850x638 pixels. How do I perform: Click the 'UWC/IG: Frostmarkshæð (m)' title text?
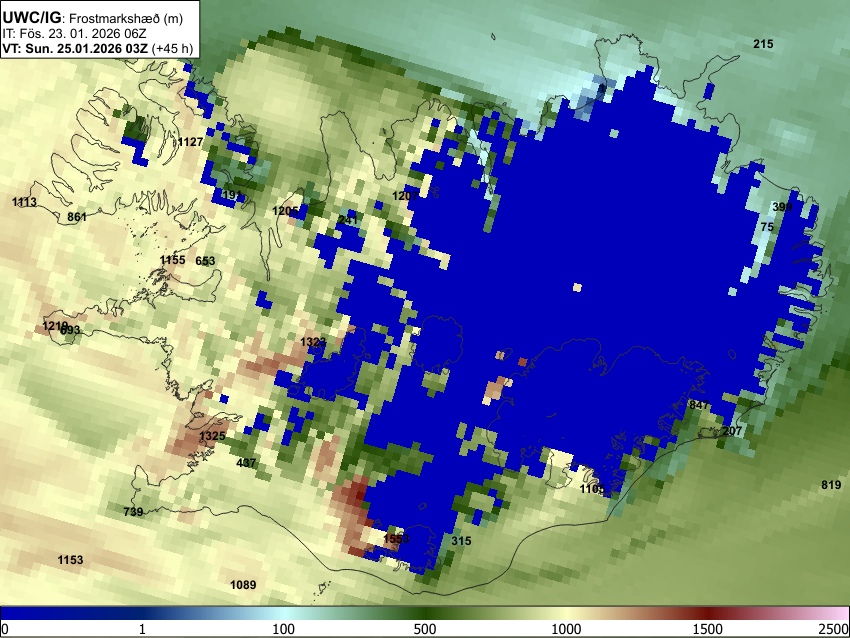(x=93, y=18)
